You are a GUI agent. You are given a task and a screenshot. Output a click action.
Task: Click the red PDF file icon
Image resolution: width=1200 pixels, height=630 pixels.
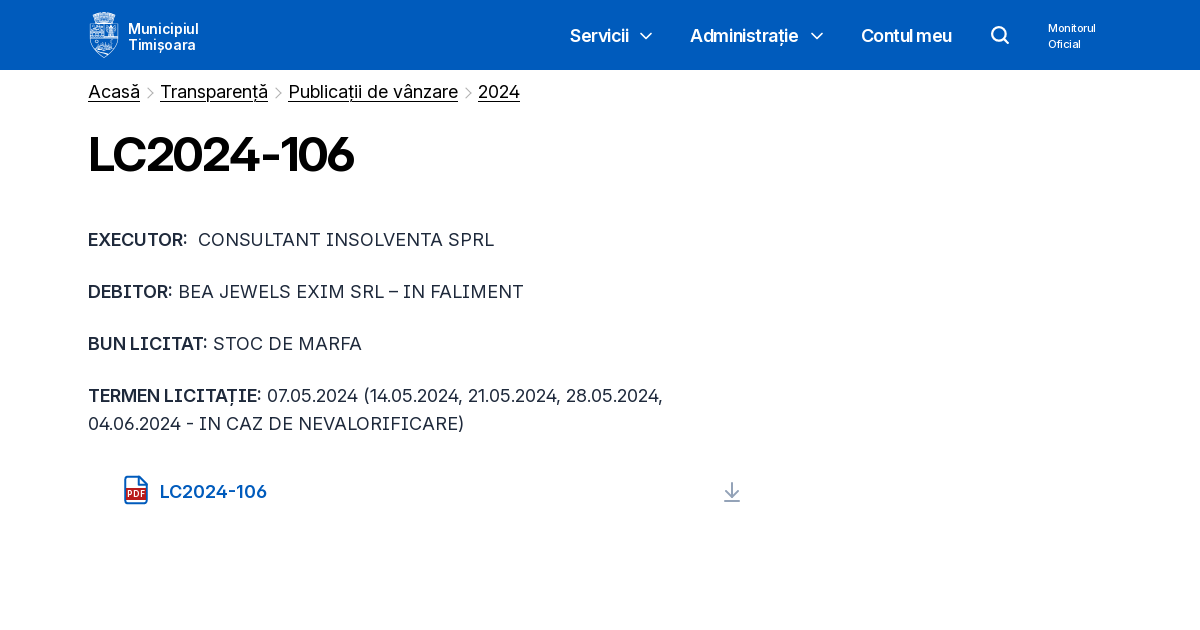[136, 490]
